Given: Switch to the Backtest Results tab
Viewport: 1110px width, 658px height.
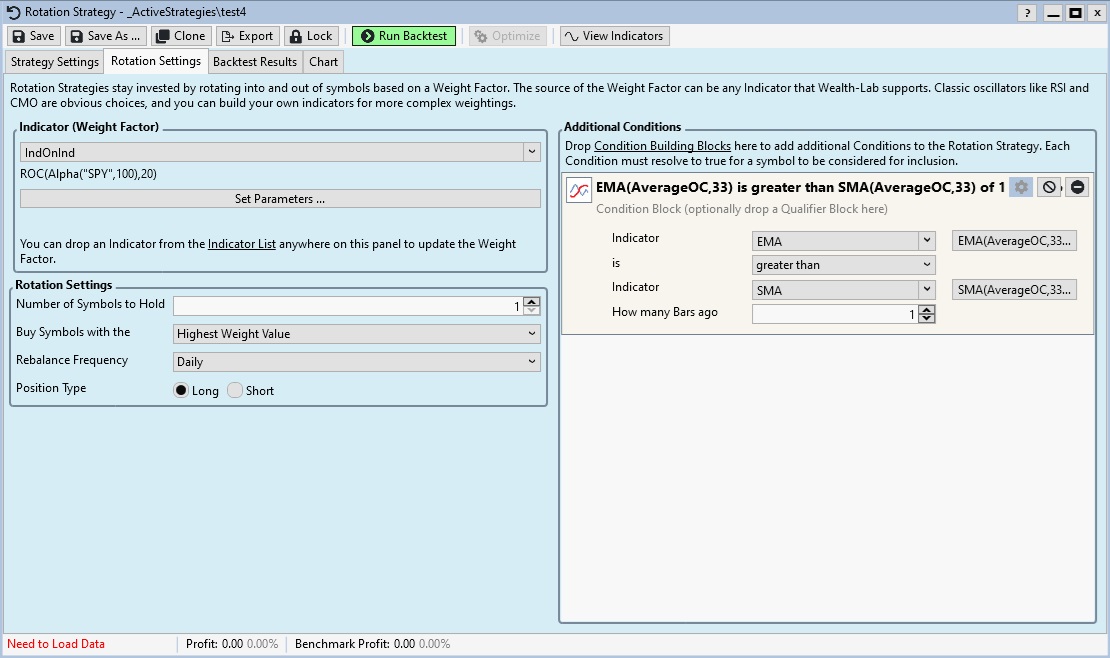Looking at the screenshot, I should click(x=255, y=62).
